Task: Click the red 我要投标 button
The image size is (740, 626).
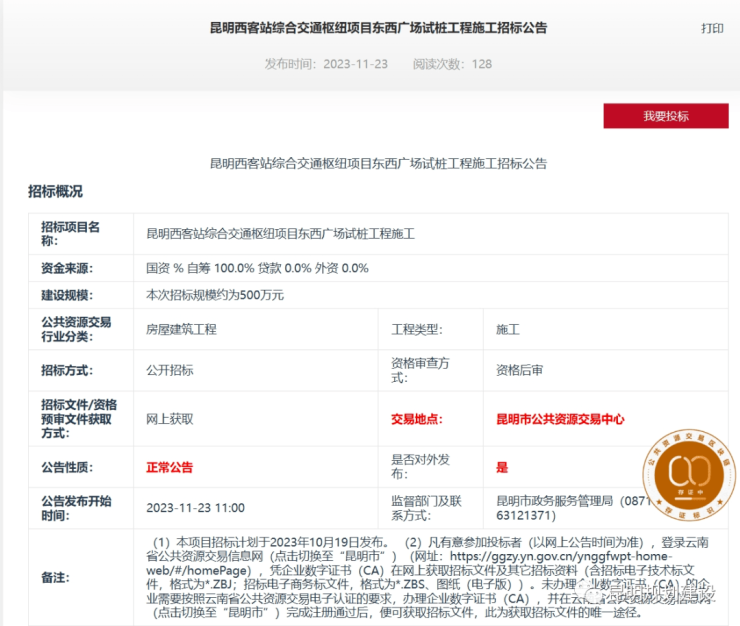Action: click(665, 116)
